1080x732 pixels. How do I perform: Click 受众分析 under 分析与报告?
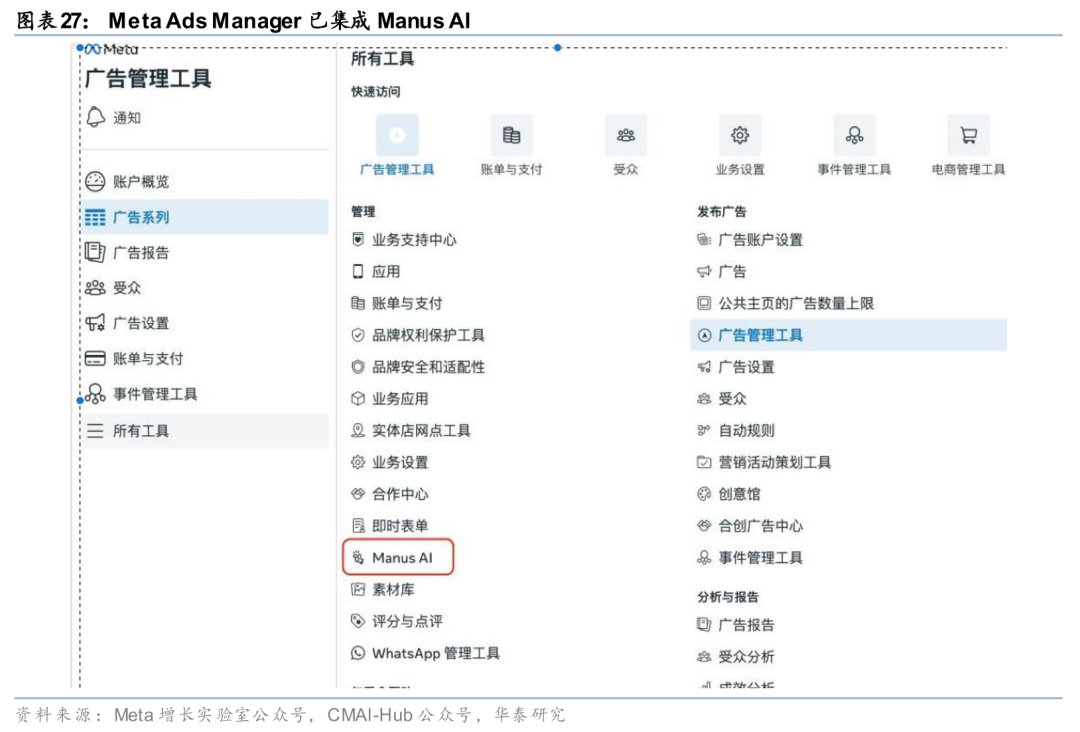(x=745, y=657)
